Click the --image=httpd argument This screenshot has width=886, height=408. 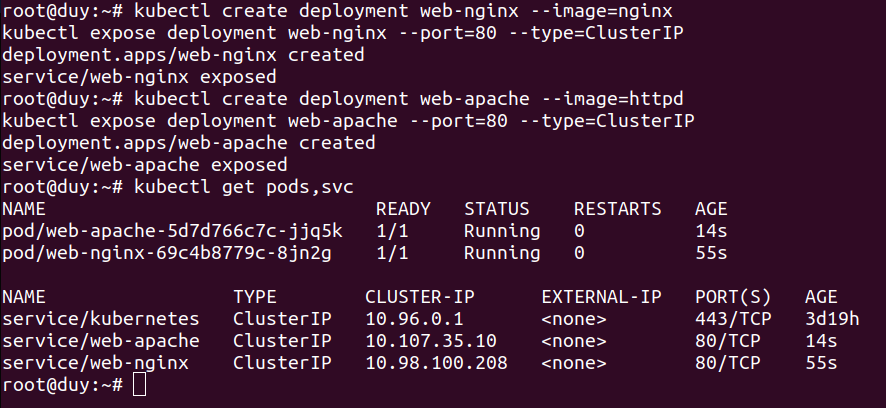pos(612,99)
